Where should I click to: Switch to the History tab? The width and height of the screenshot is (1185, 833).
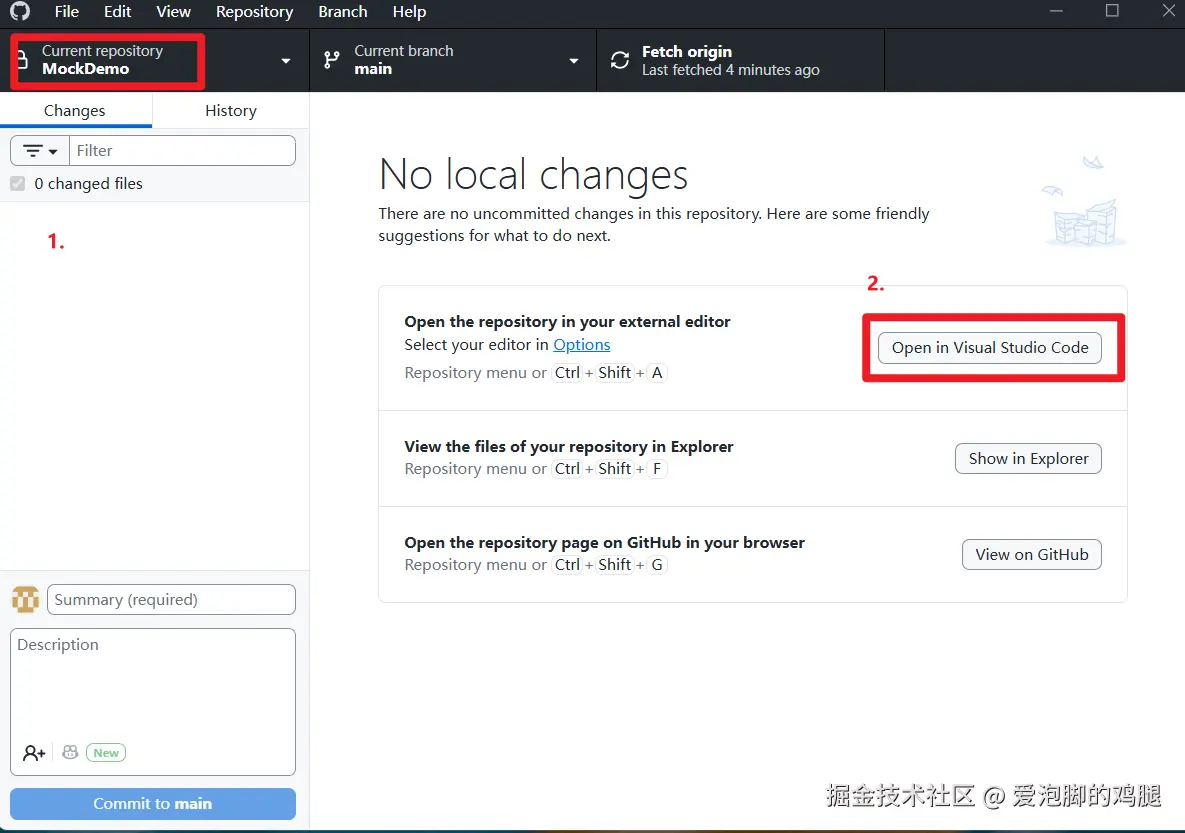tap(231, 110)
